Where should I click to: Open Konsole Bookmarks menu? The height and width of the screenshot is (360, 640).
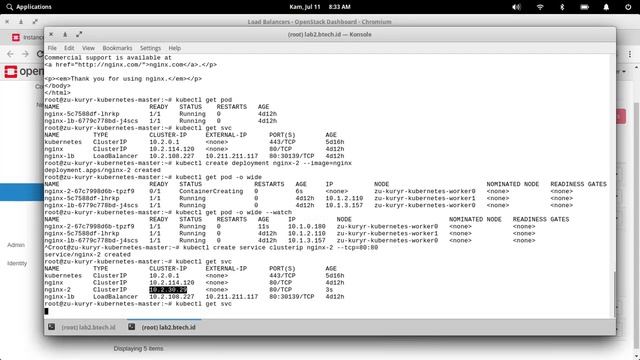pyautogui.click(x=117, y=48)
